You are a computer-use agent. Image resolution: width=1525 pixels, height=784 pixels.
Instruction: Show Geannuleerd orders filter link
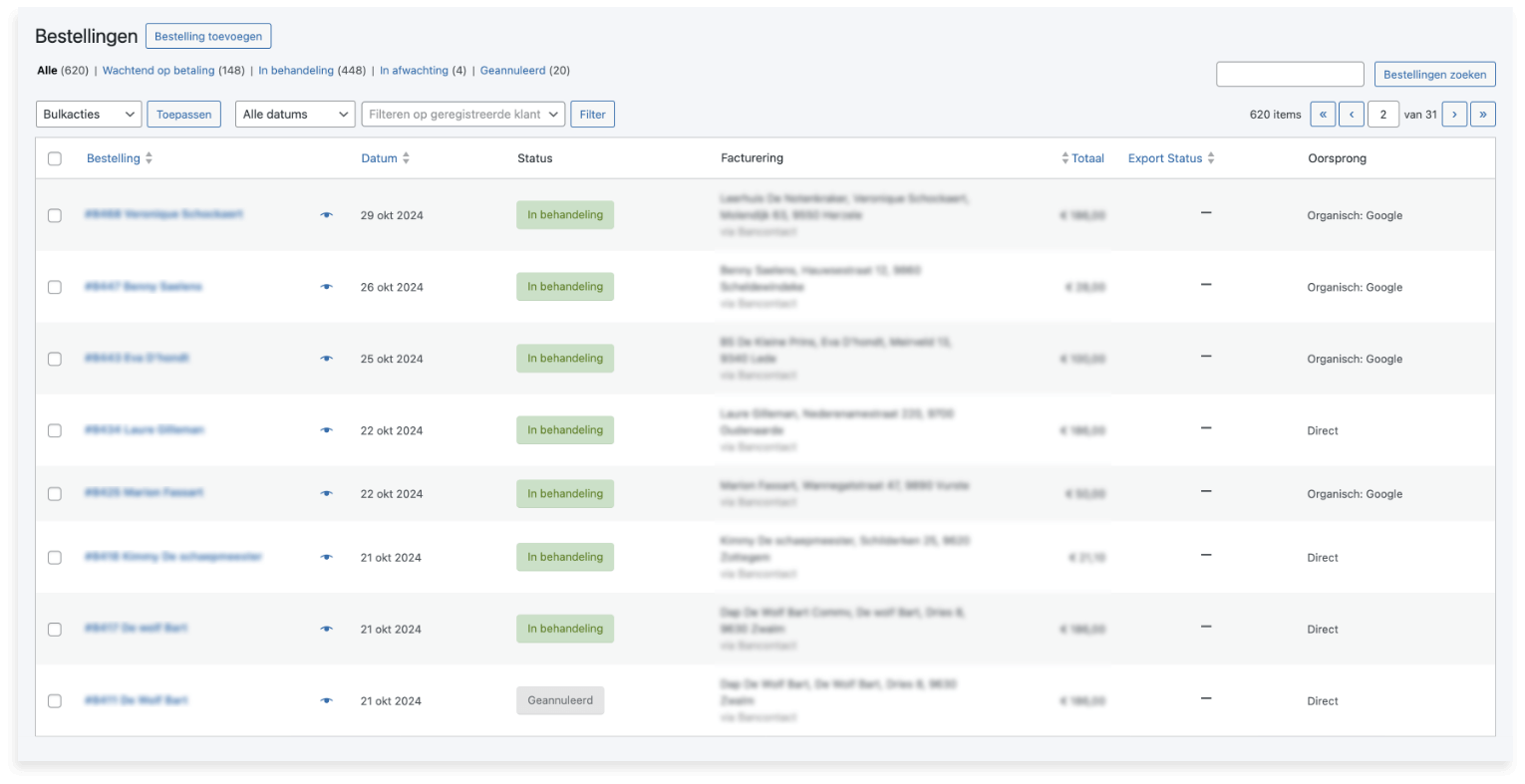[512, 71]
